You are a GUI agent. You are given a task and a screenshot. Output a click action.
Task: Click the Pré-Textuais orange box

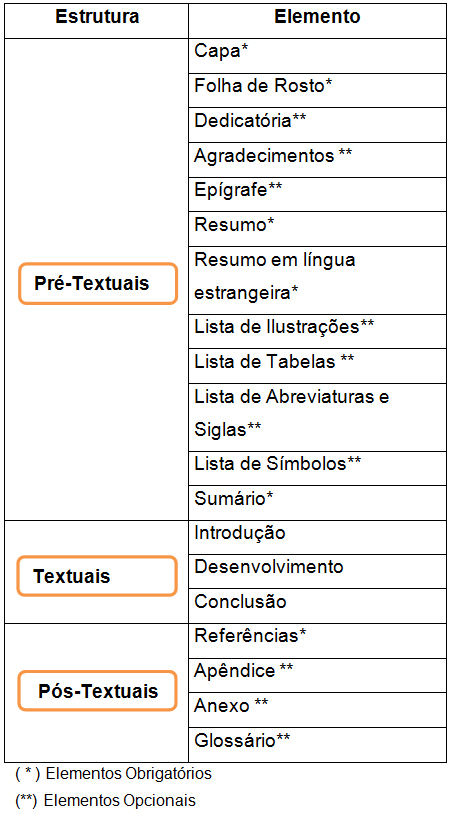tap(98, 283)
